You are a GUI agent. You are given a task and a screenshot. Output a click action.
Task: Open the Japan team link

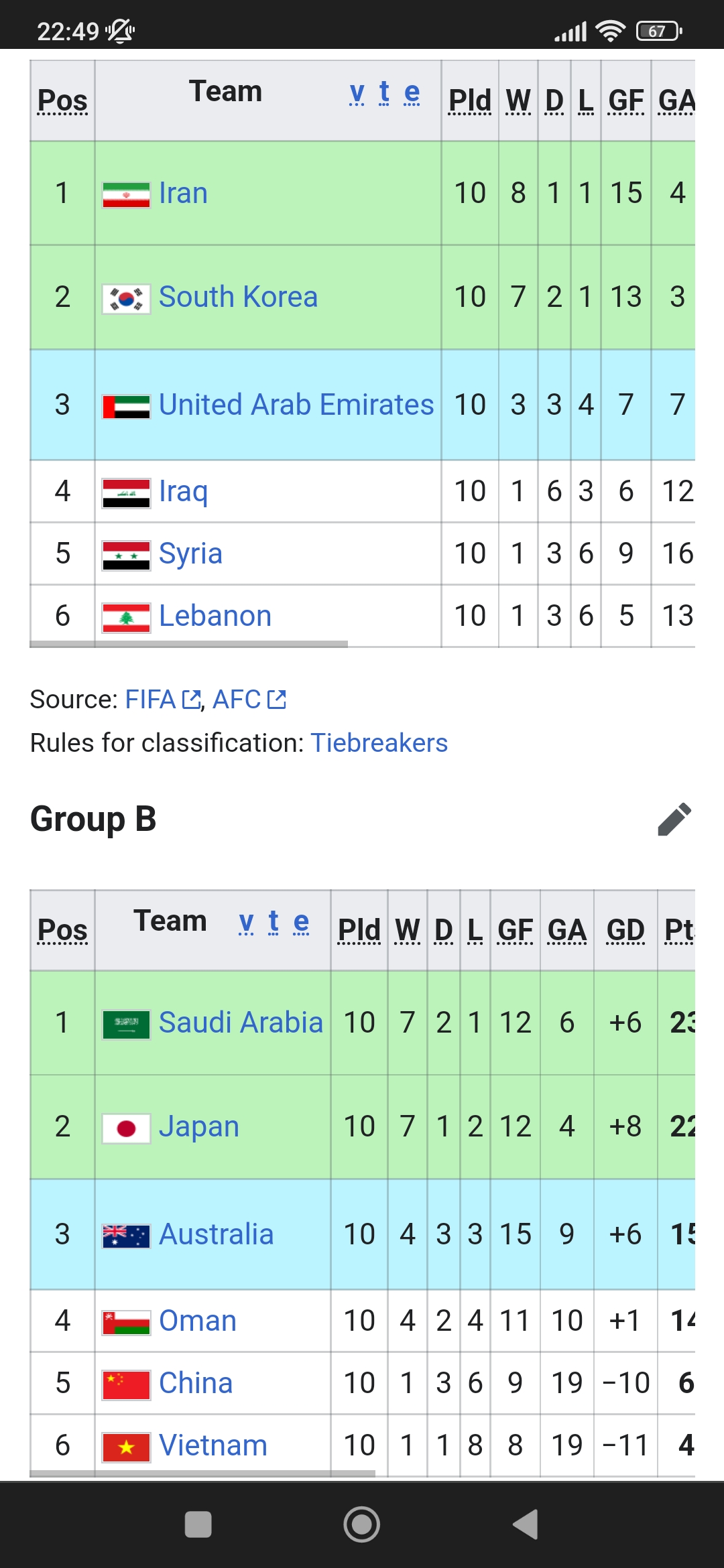tap(199, 1126)
